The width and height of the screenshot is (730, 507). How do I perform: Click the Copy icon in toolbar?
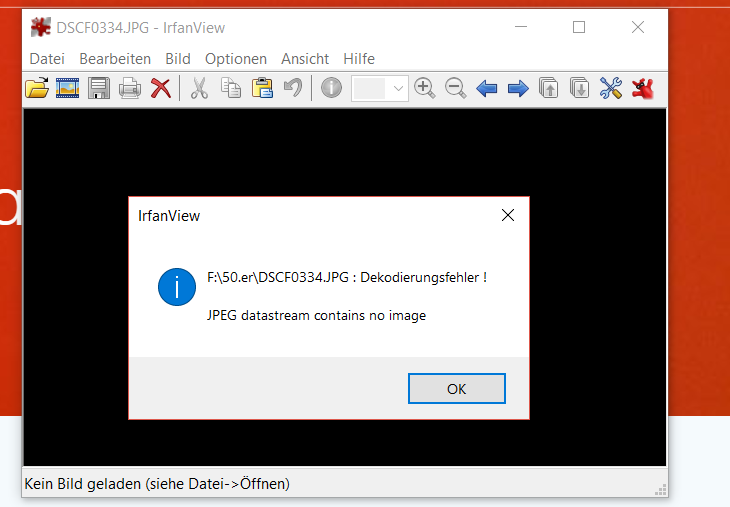(x=231, y=88)
